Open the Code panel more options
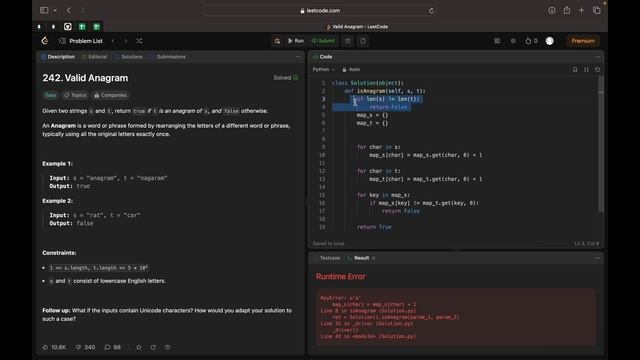Viewport: 640px width, 360px height. tap(598, 57)
